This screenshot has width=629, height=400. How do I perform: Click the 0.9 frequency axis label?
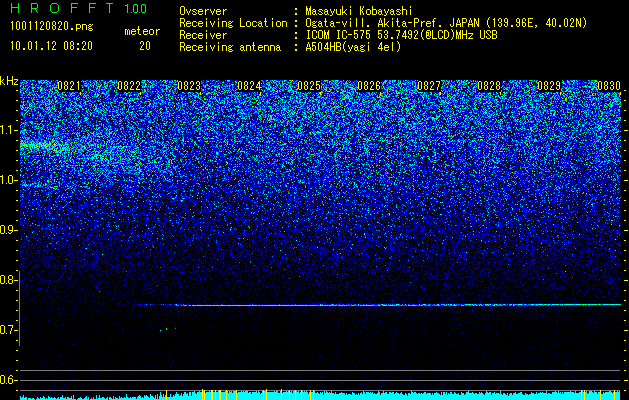7,230
